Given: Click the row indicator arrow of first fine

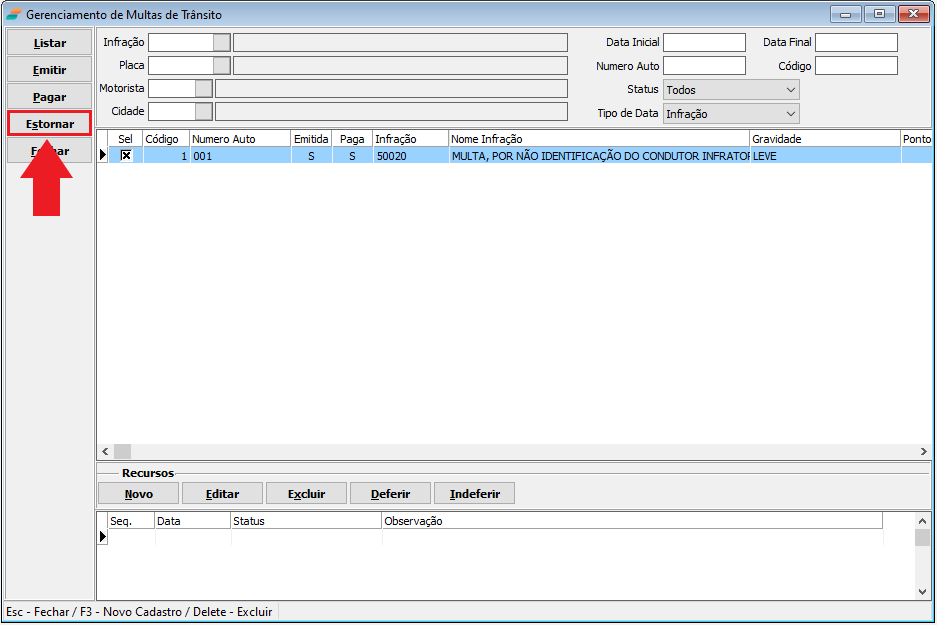Looking at the screenshot, I should pos(102,155).
